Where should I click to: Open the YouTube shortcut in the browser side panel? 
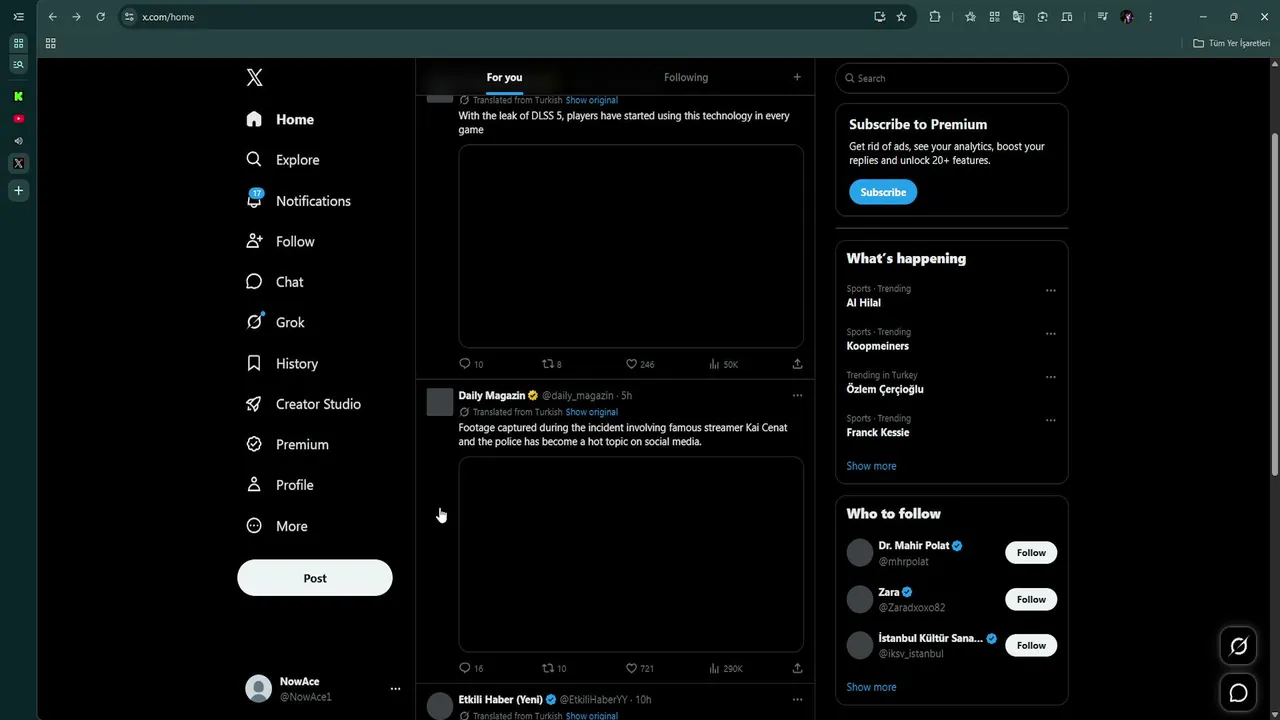18,119
